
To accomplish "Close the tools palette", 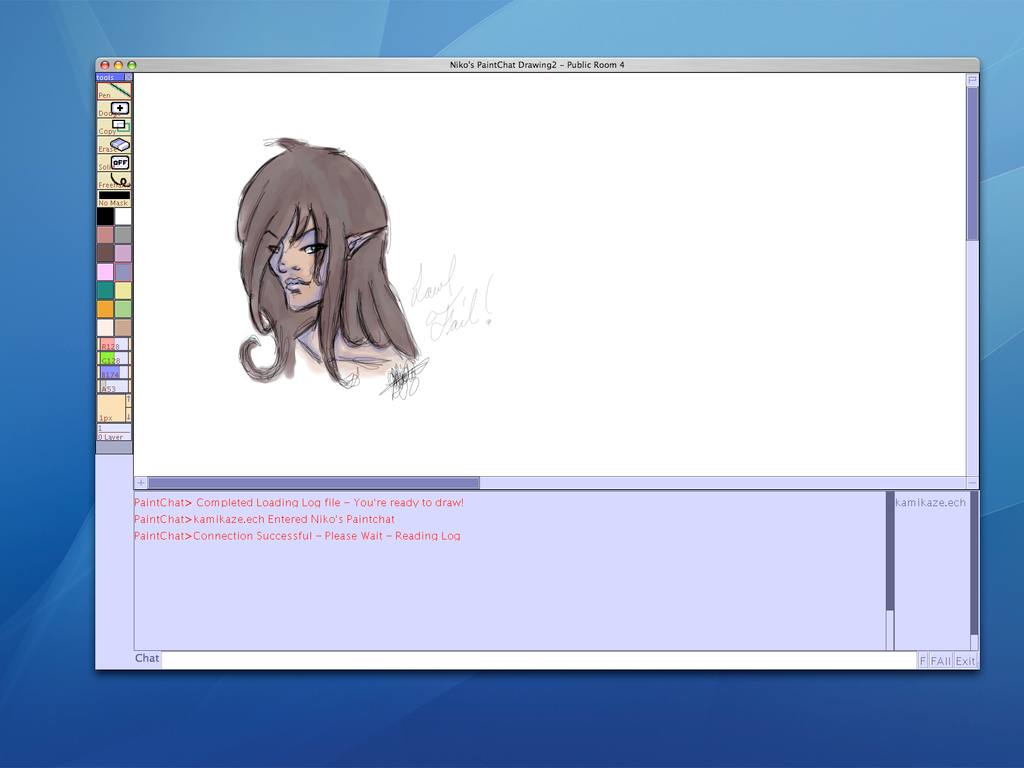I will pyautogui.click(x=128, y=77).
